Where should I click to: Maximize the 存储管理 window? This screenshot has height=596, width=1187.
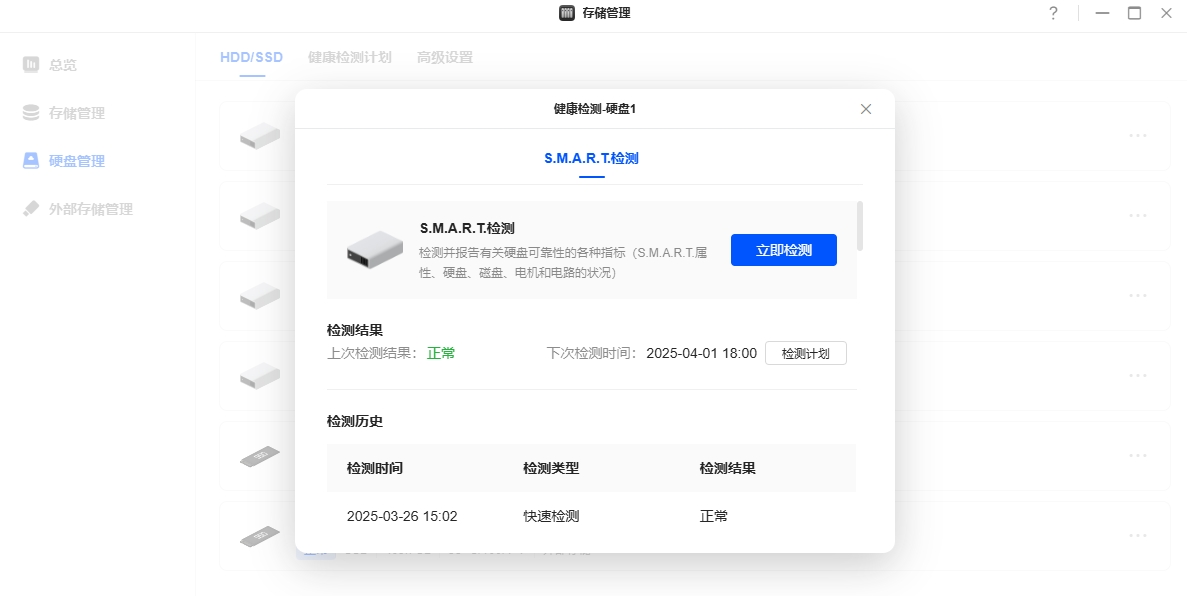coord(1134,13)
